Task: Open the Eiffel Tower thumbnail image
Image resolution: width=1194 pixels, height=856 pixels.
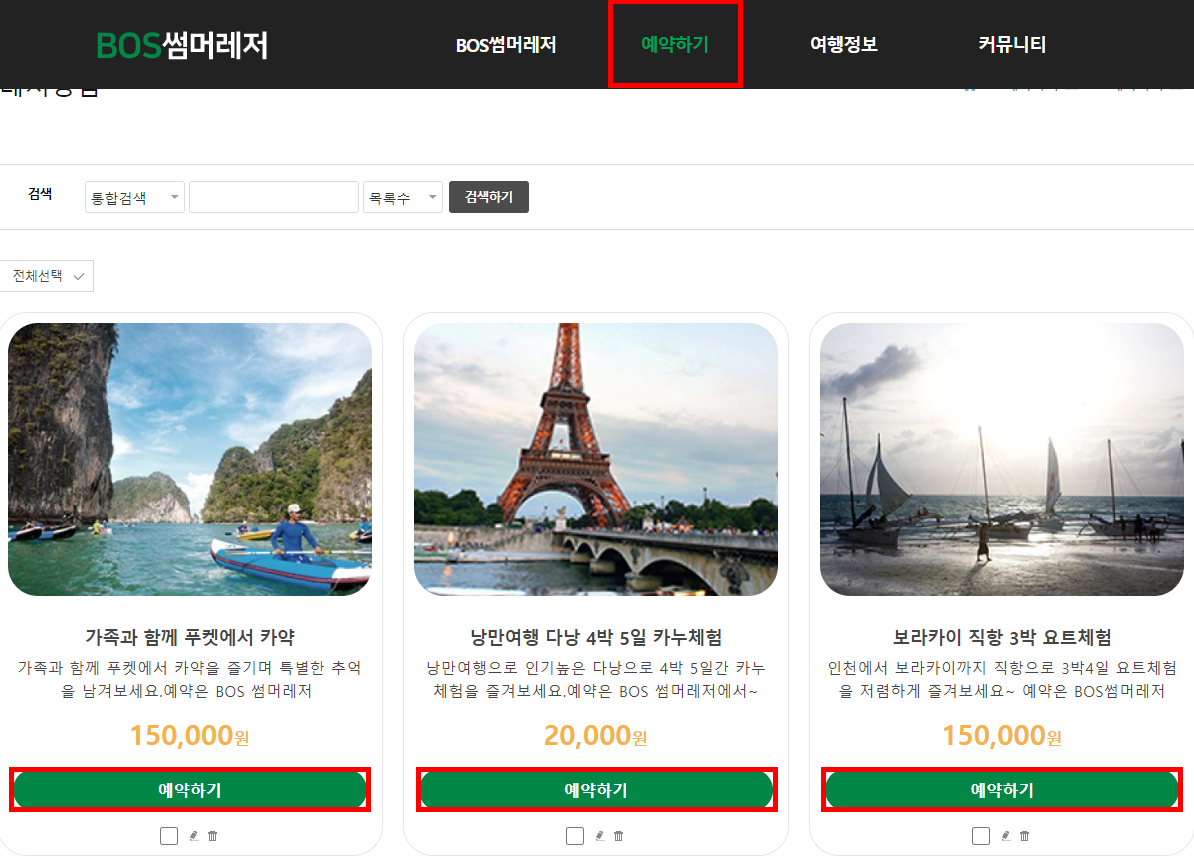Action: point(596,459)
